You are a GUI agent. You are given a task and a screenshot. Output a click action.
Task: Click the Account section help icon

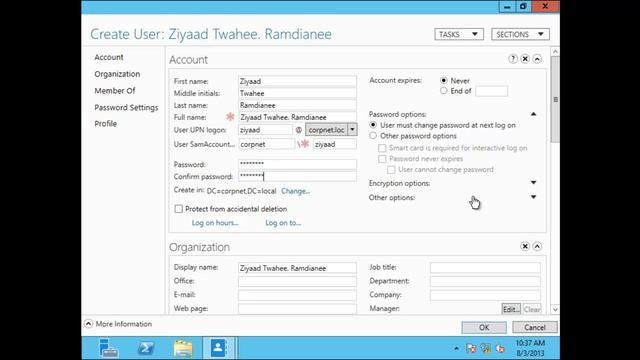pos(513,59)
